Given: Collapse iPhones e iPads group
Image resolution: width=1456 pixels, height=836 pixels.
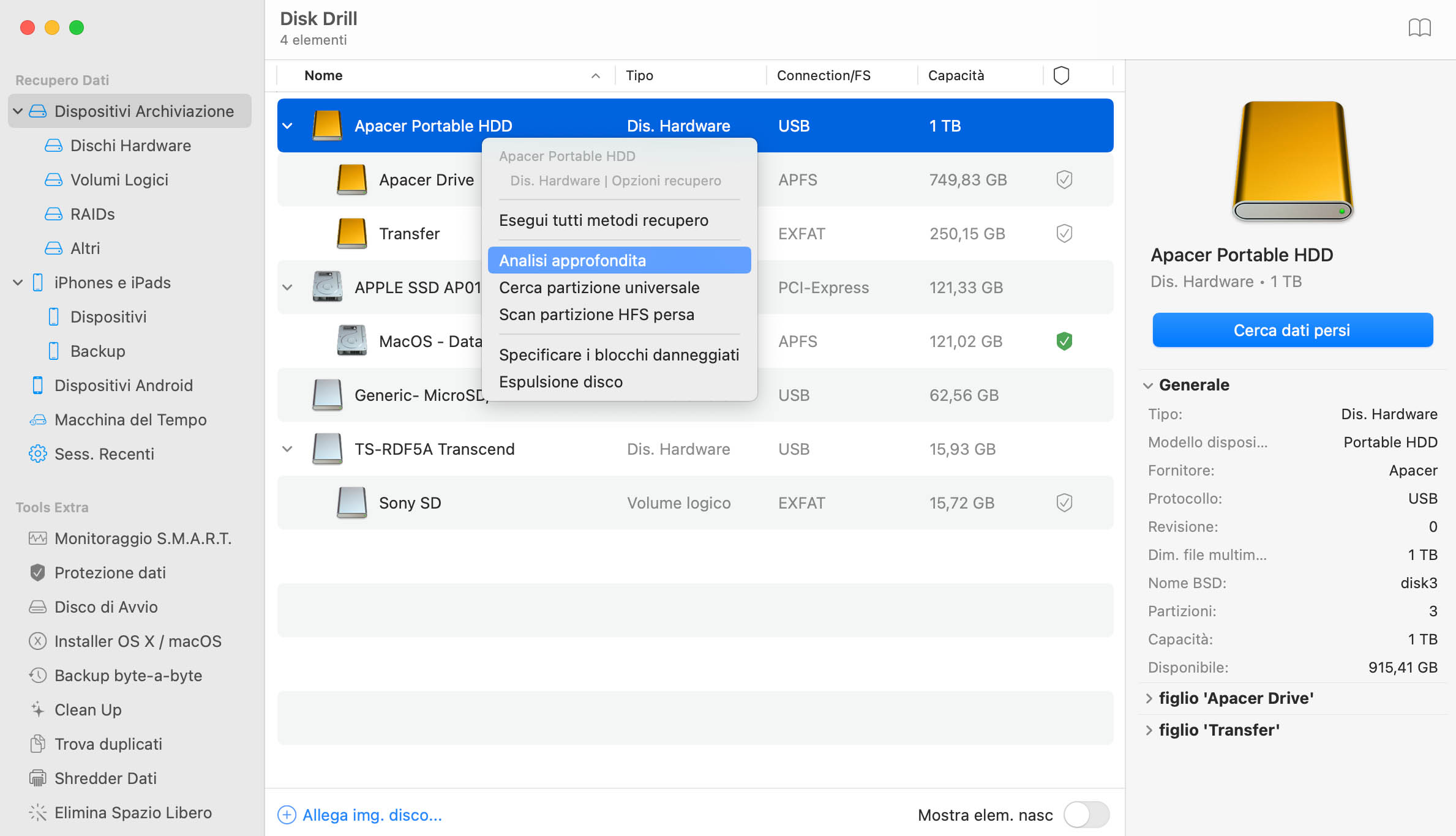Looking at the screenshot, I should (x=18, y=283).
